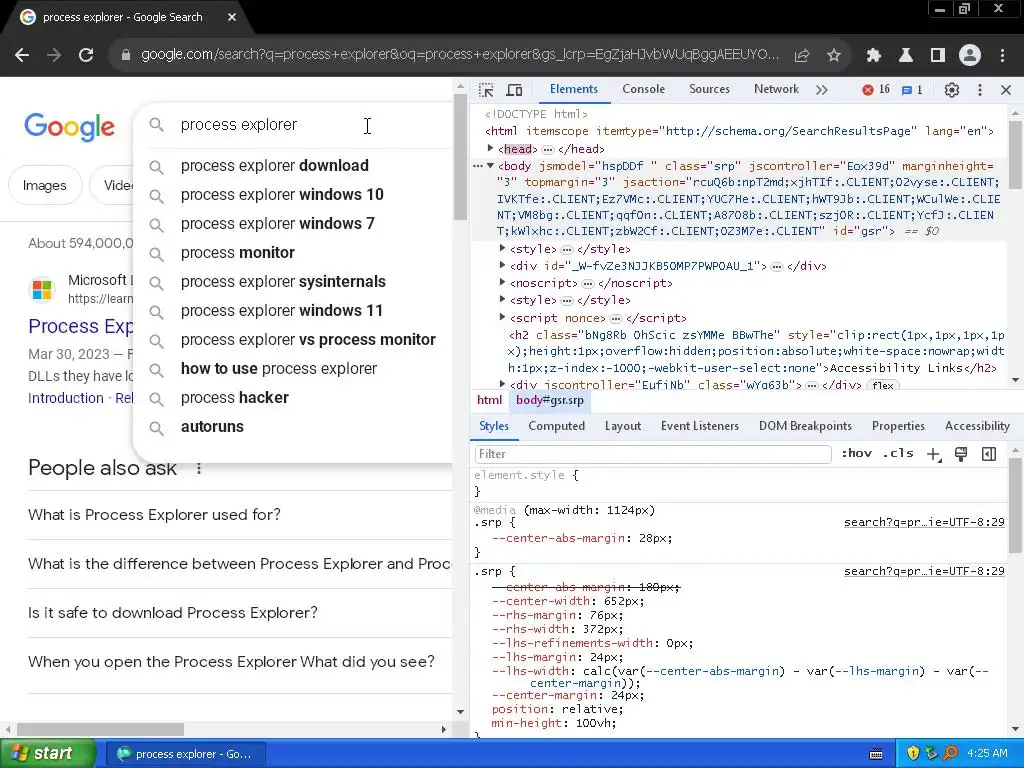Click the tray security shield icon
This screenshot has height=768, width=1024.
click(913, 754)
